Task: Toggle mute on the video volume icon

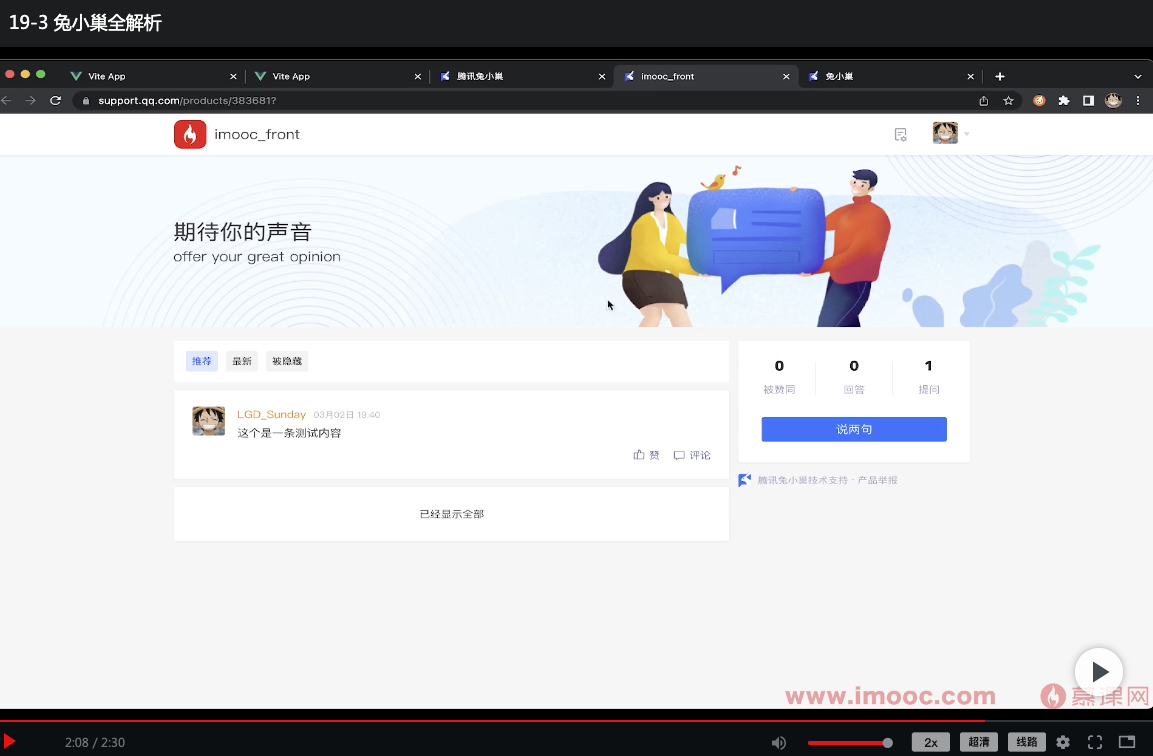Action: tap(778, 742)
